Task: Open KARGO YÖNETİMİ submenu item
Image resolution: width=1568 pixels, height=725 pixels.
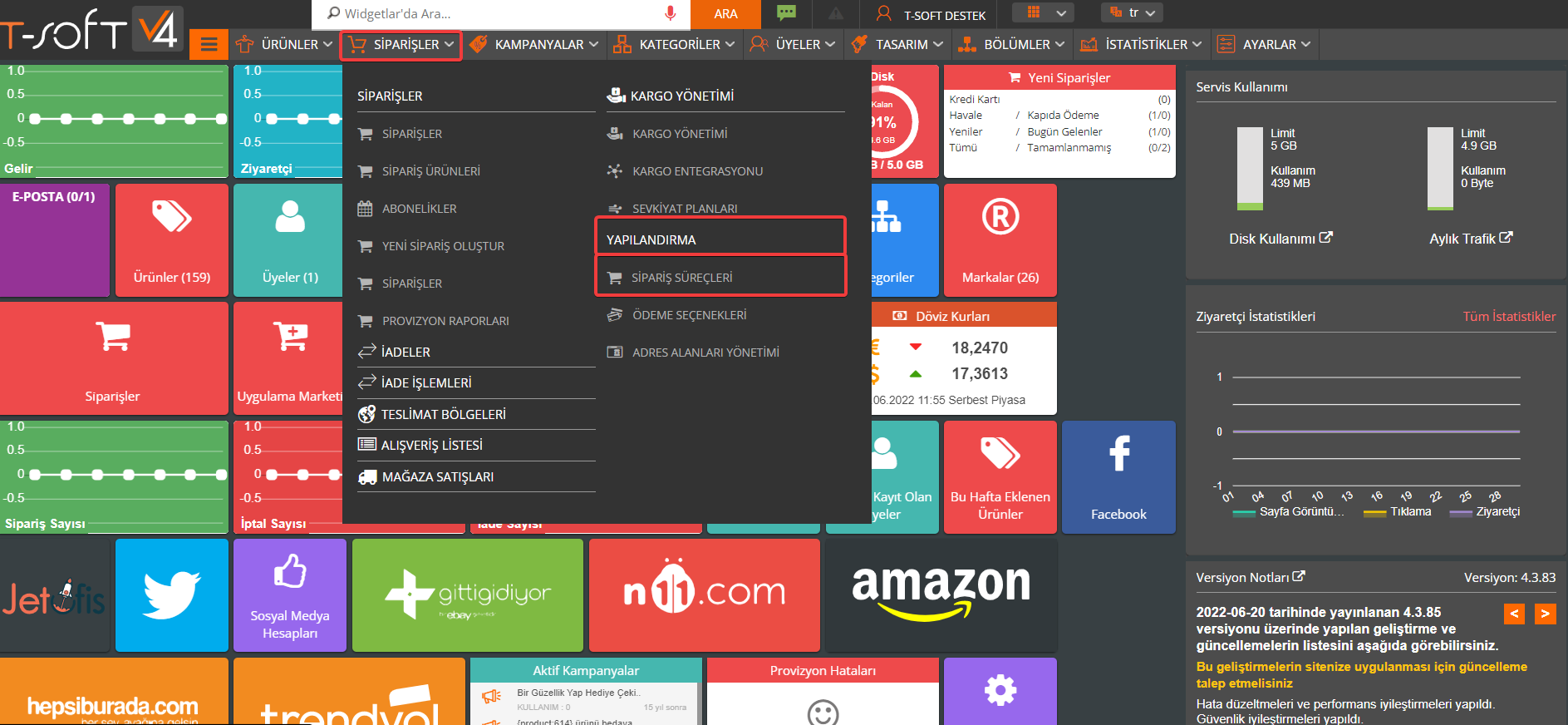Action: [667, 134]
